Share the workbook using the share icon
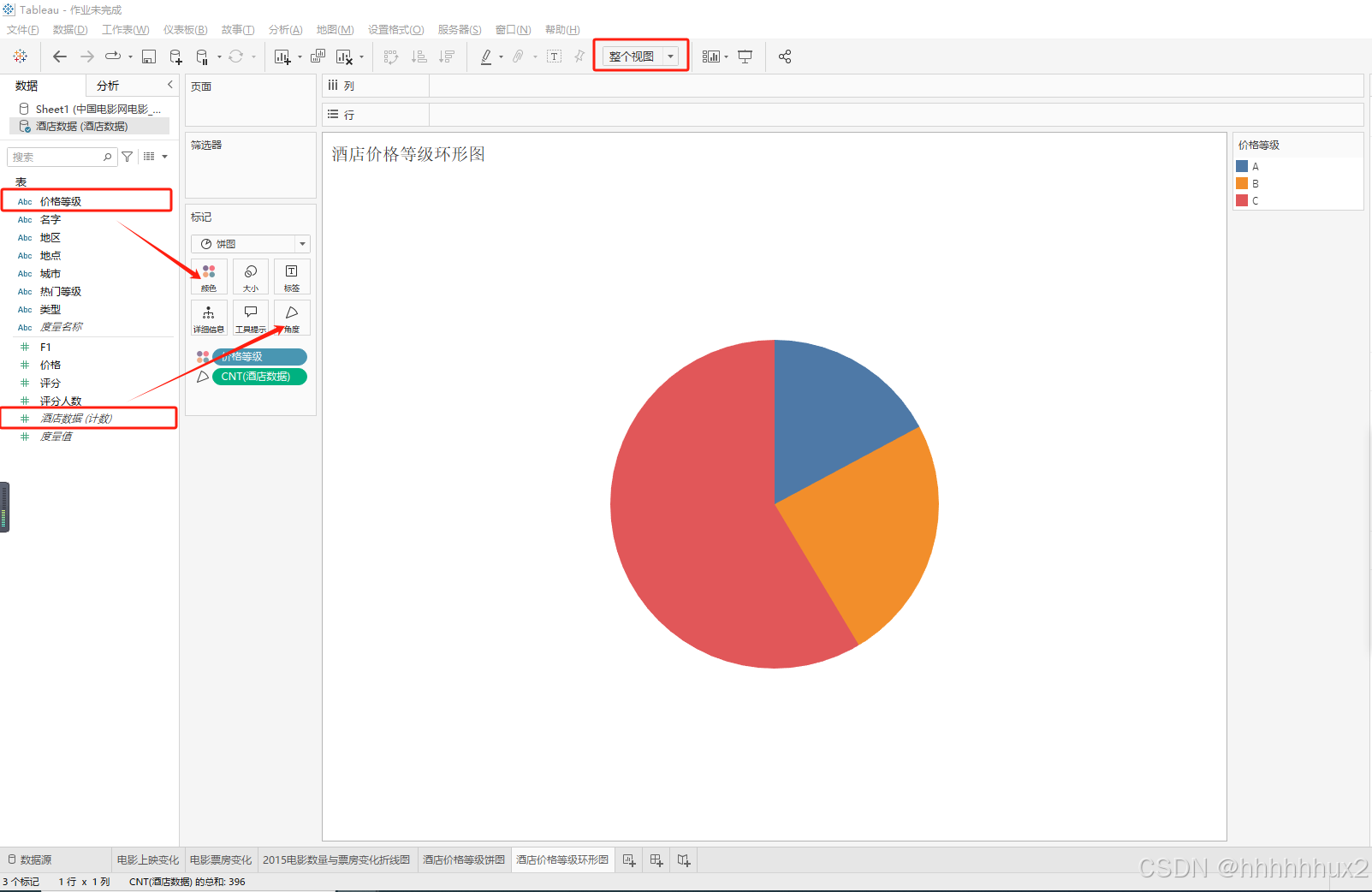The height and width of the screenshot is (892, 1372). pos(785,56)
